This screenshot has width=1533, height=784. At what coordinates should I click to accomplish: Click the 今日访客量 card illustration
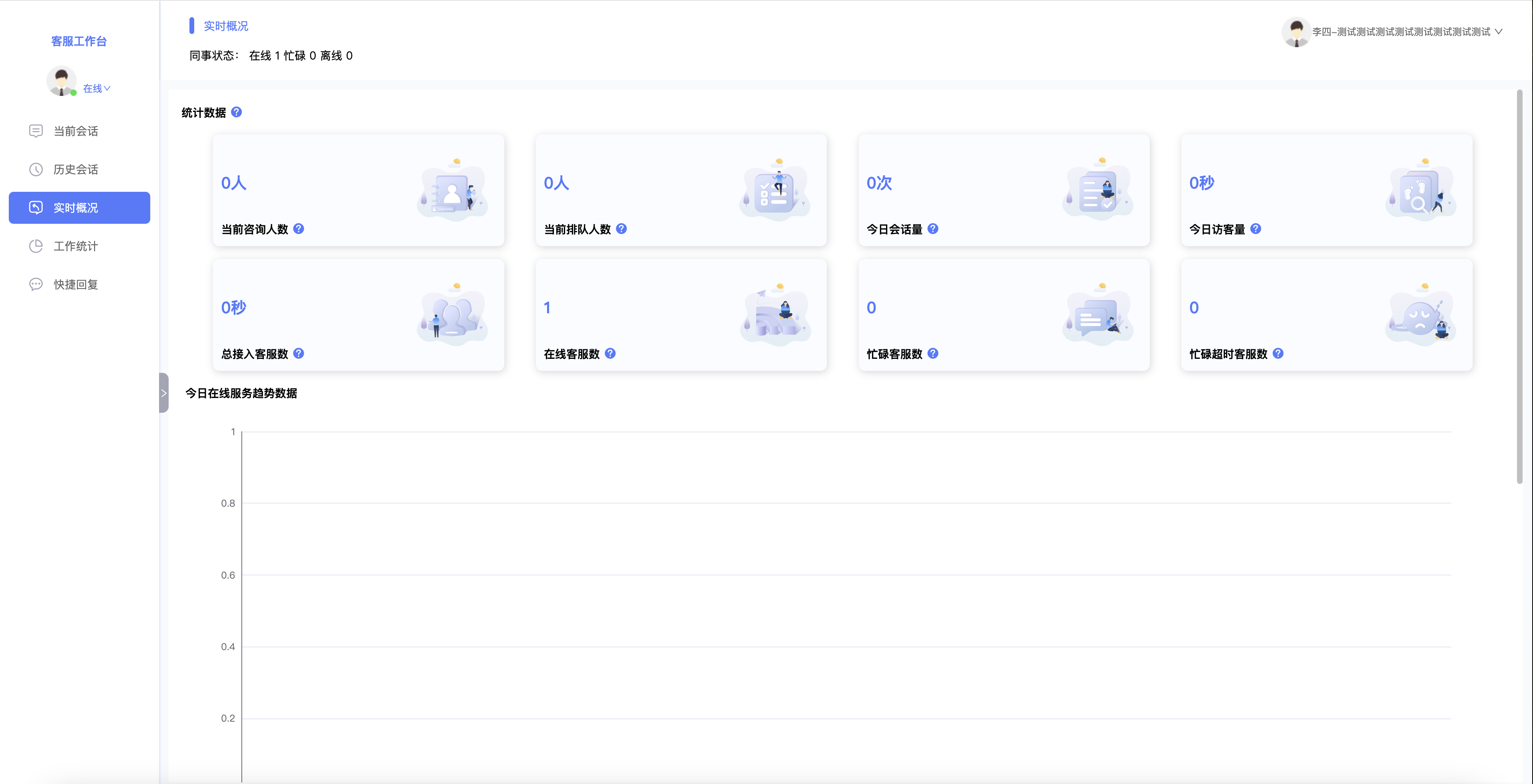1421,190
